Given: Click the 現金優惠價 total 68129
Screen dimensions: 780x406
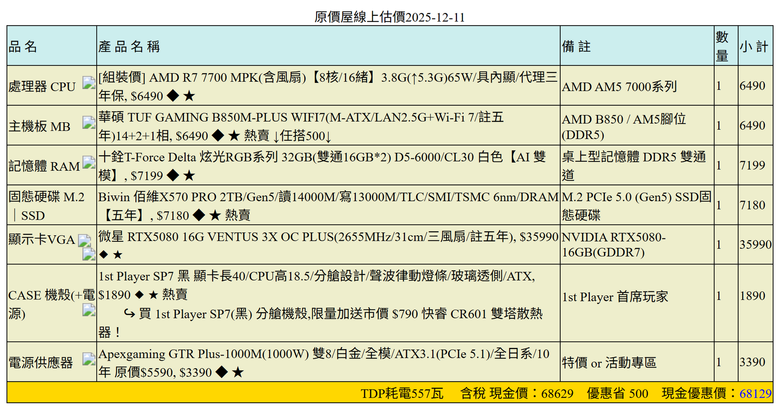Looking at the screenshot, I should click(x=755, y=394).
